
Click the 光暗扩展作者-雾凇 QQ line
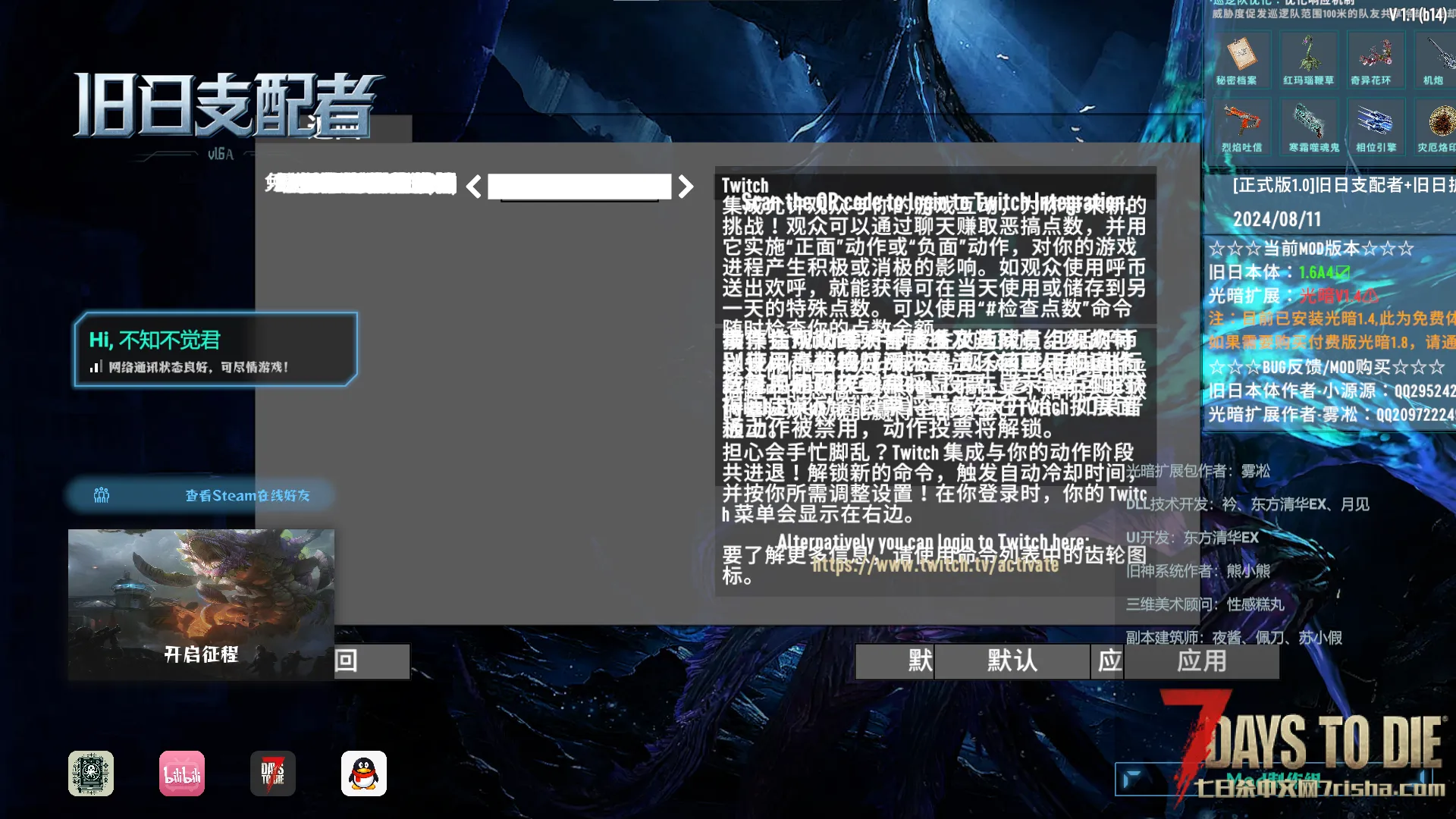(x=1332, y=414)
